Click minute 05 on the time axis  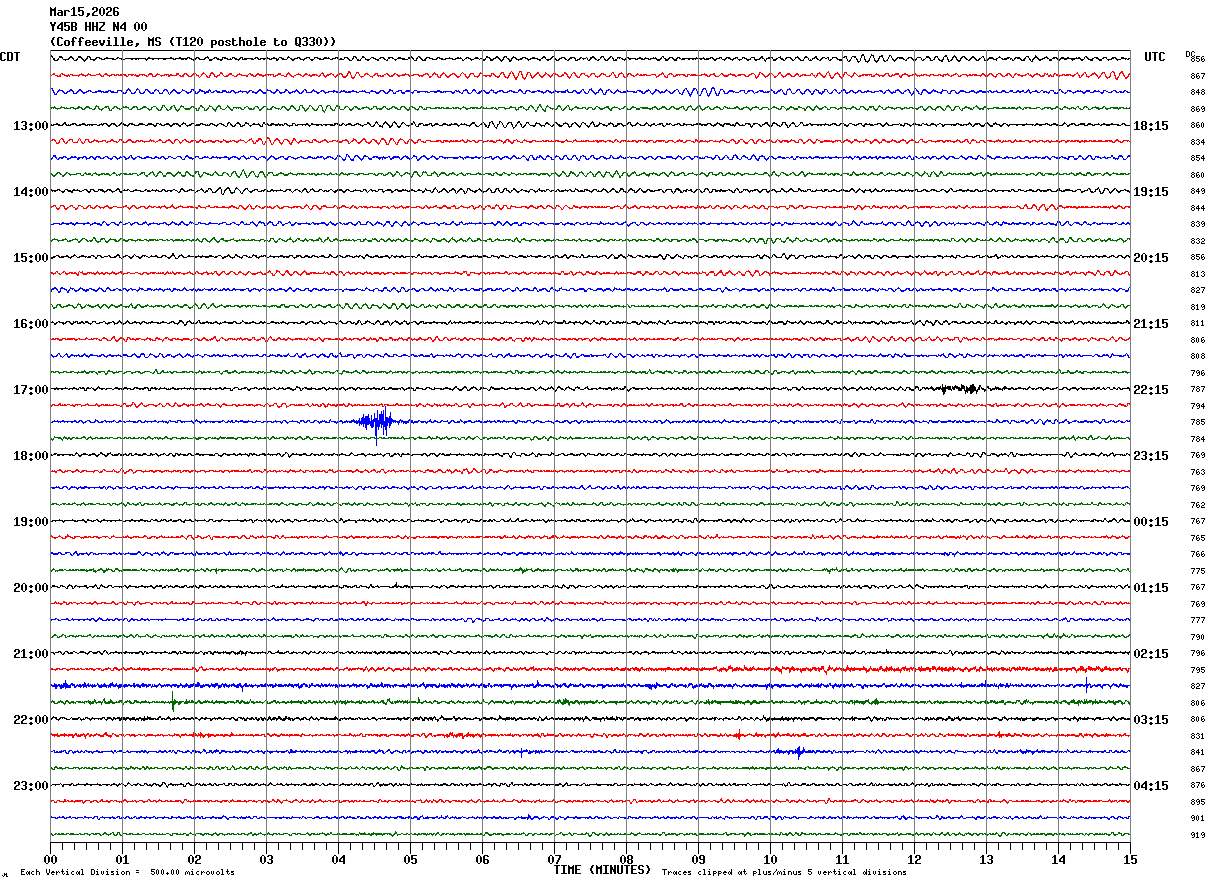pyautogui.click(x=410, y=859)
